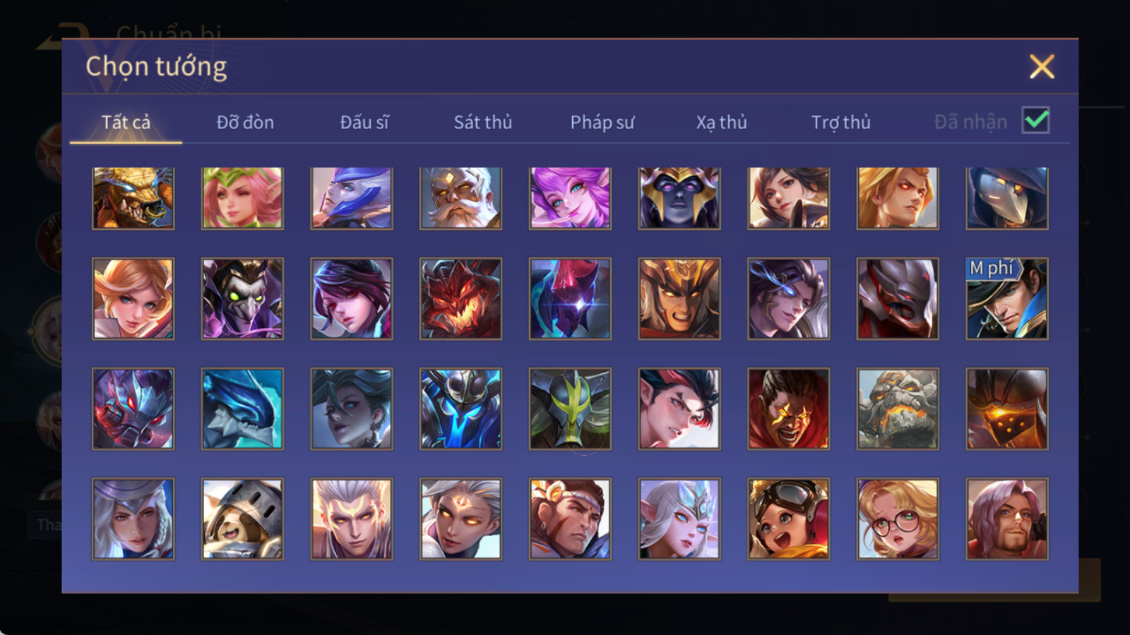Switch to the Đấu sĩ tab
The image size is (1130, 635).
364,122
